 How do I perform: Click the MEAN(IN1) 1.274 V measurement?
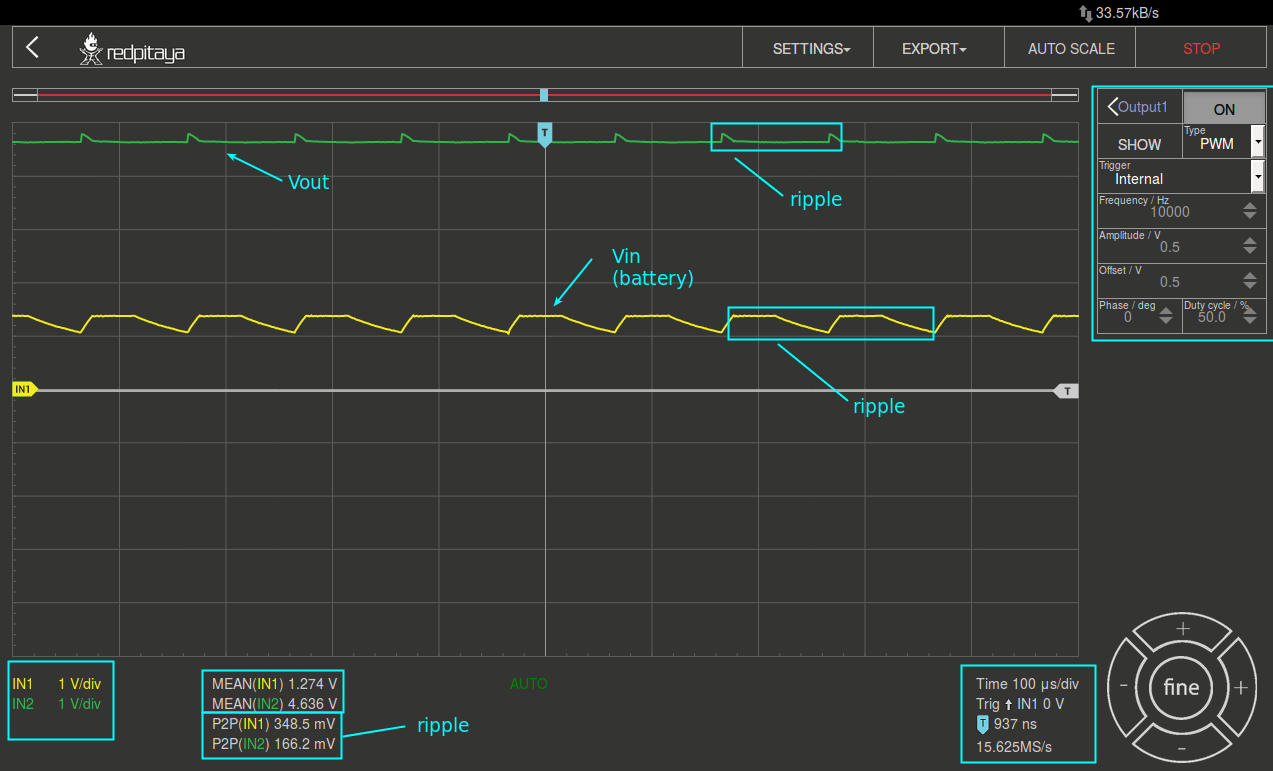tap(274, 684)
